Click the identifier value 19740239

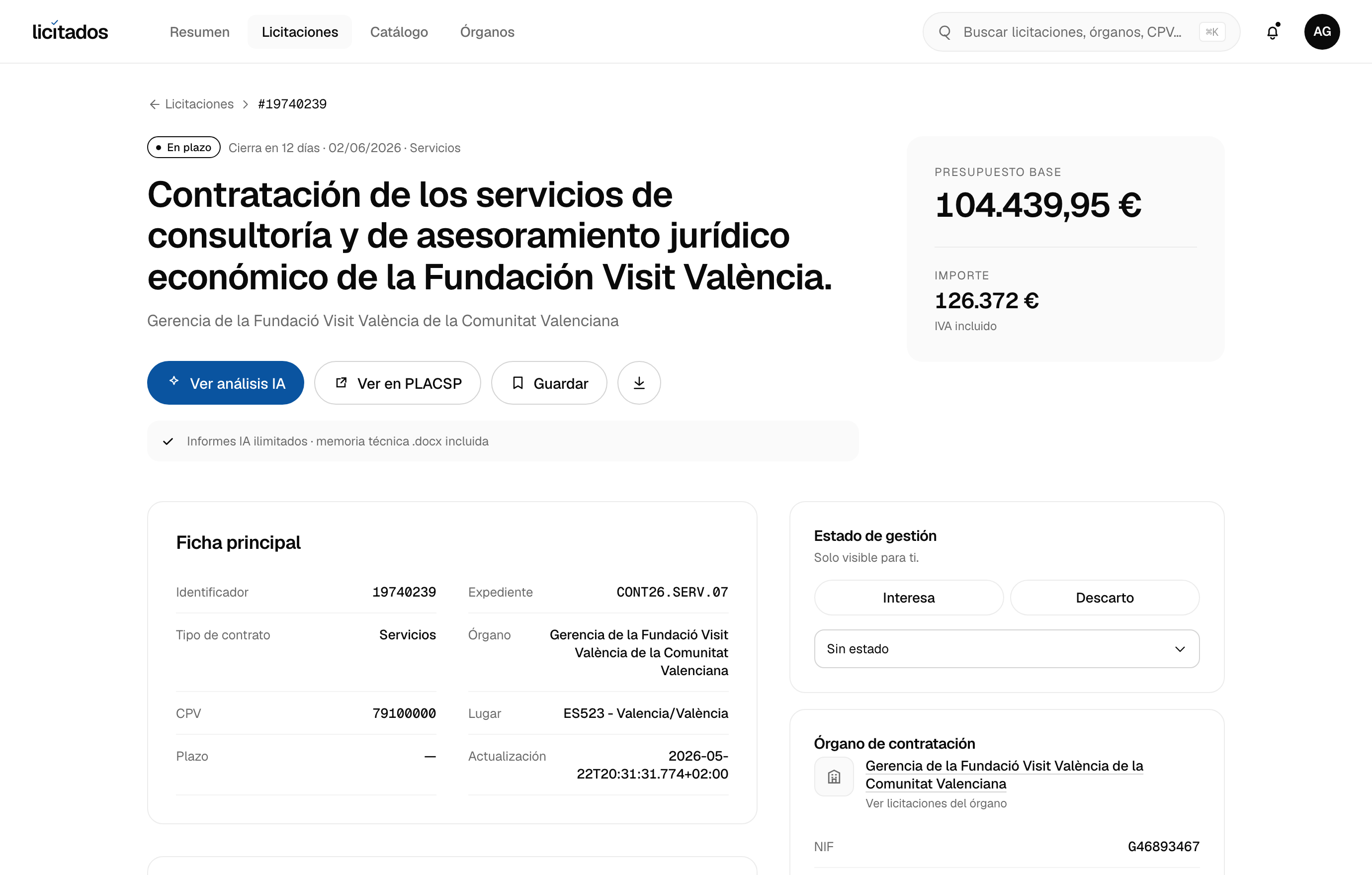point(404,593)
